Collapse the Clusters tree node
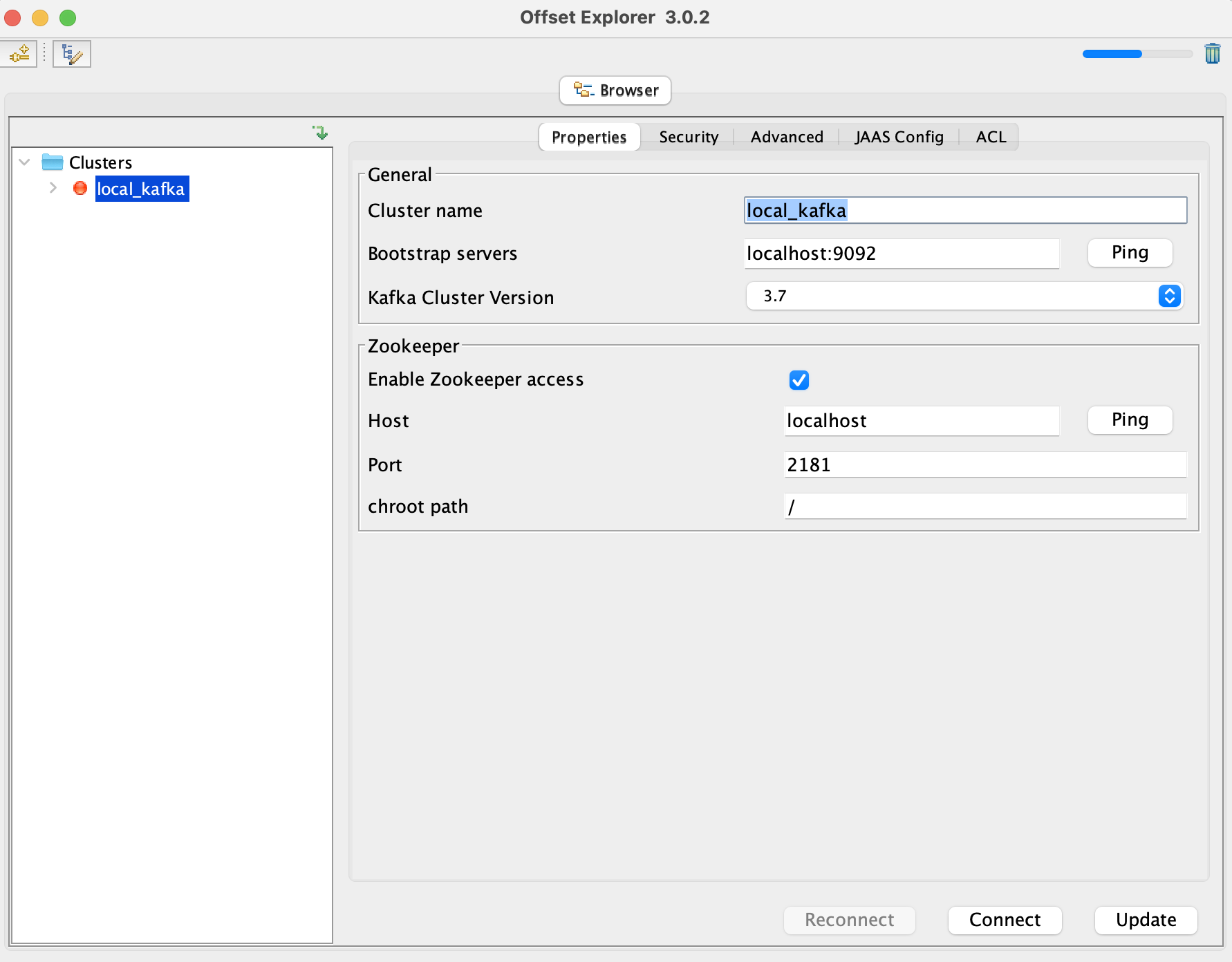The height and width of the screenshot is (962, 1232). tap(25, 162)
